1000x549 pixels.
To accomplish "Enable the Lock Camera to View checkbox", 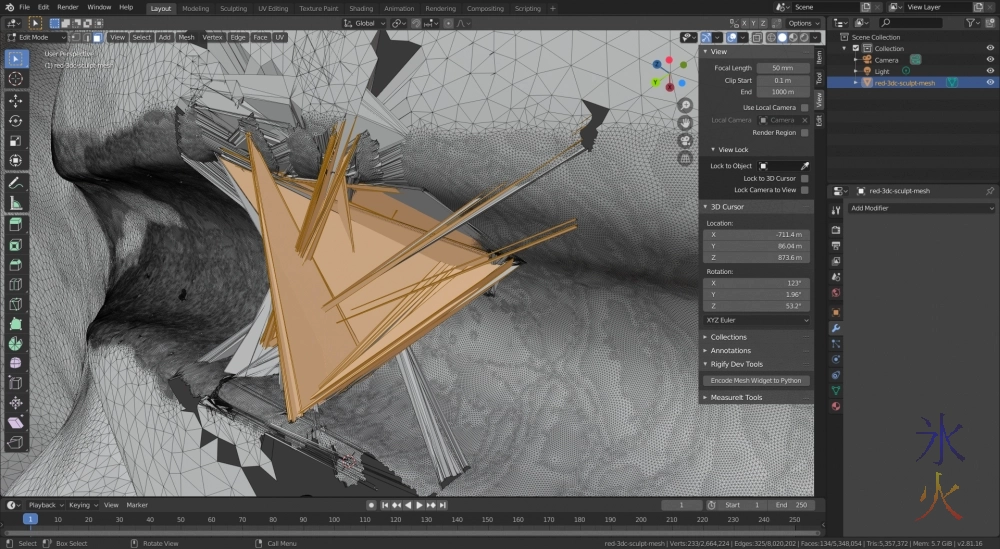I will click(x=804, y=190).
